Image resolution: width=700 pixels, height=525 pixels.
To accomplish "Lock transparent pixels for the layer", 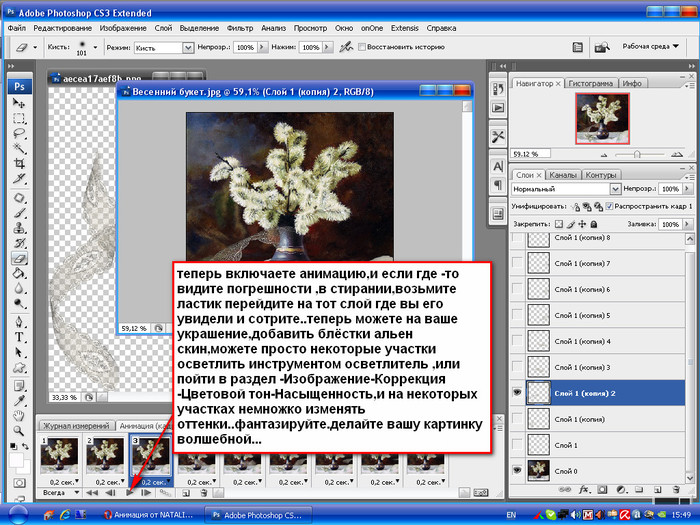I will click(x=559, y=224).
